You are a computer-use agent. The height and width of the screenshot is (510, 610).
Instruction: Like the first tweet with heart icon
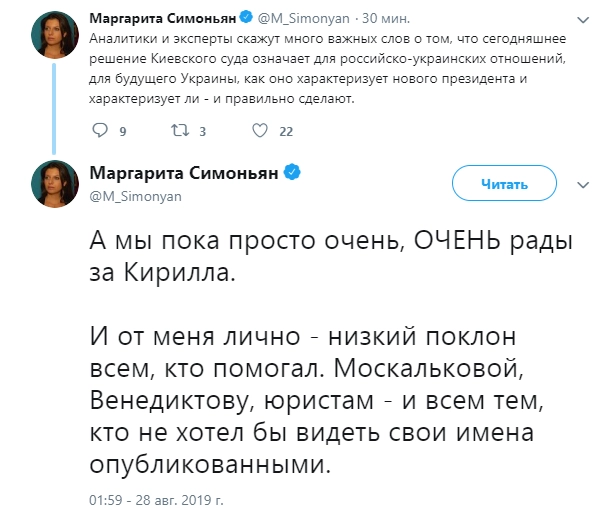point(259,130)
